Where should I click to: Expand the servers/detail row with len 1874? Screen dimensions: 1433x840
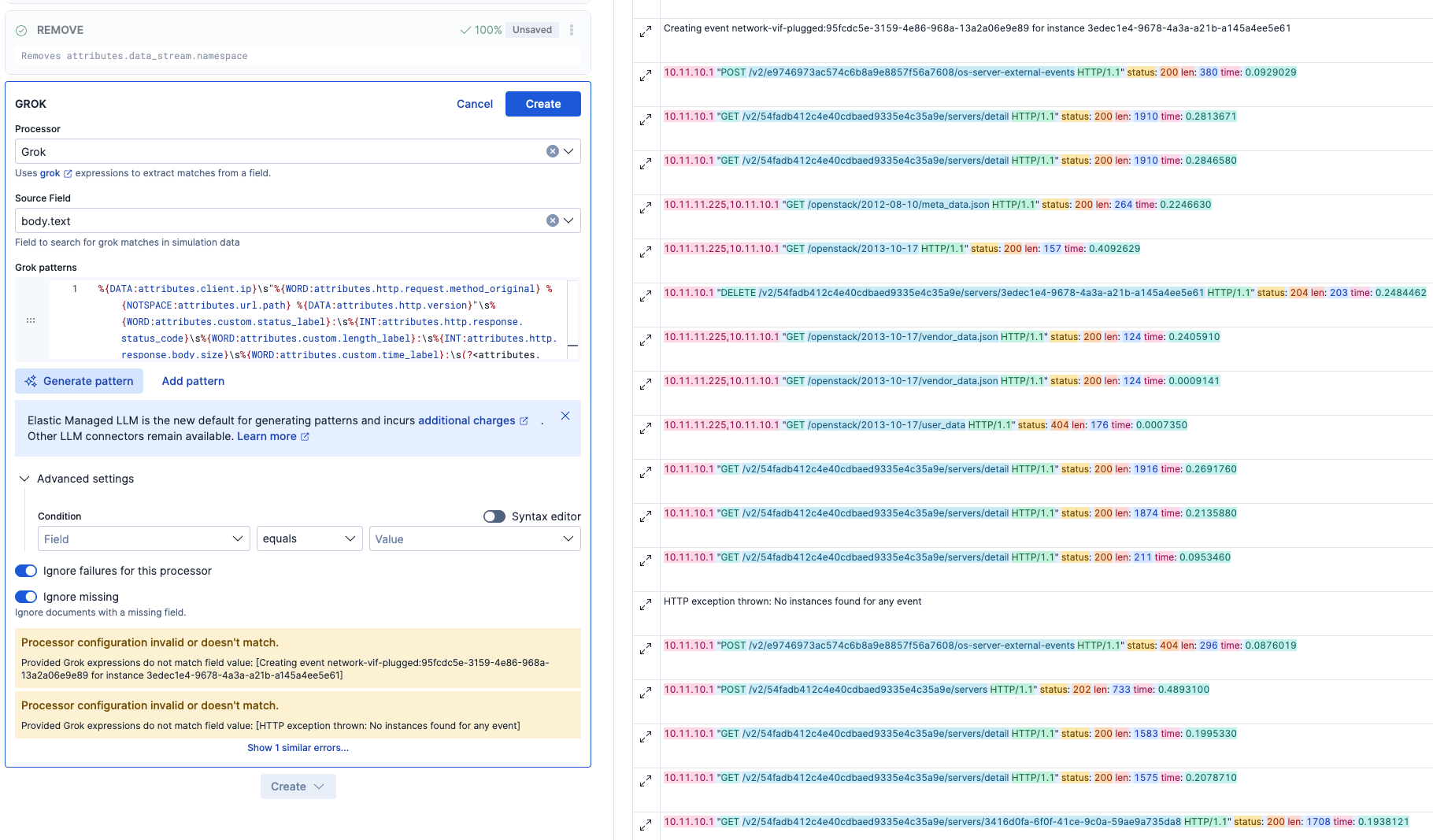[x=646, y=516]
